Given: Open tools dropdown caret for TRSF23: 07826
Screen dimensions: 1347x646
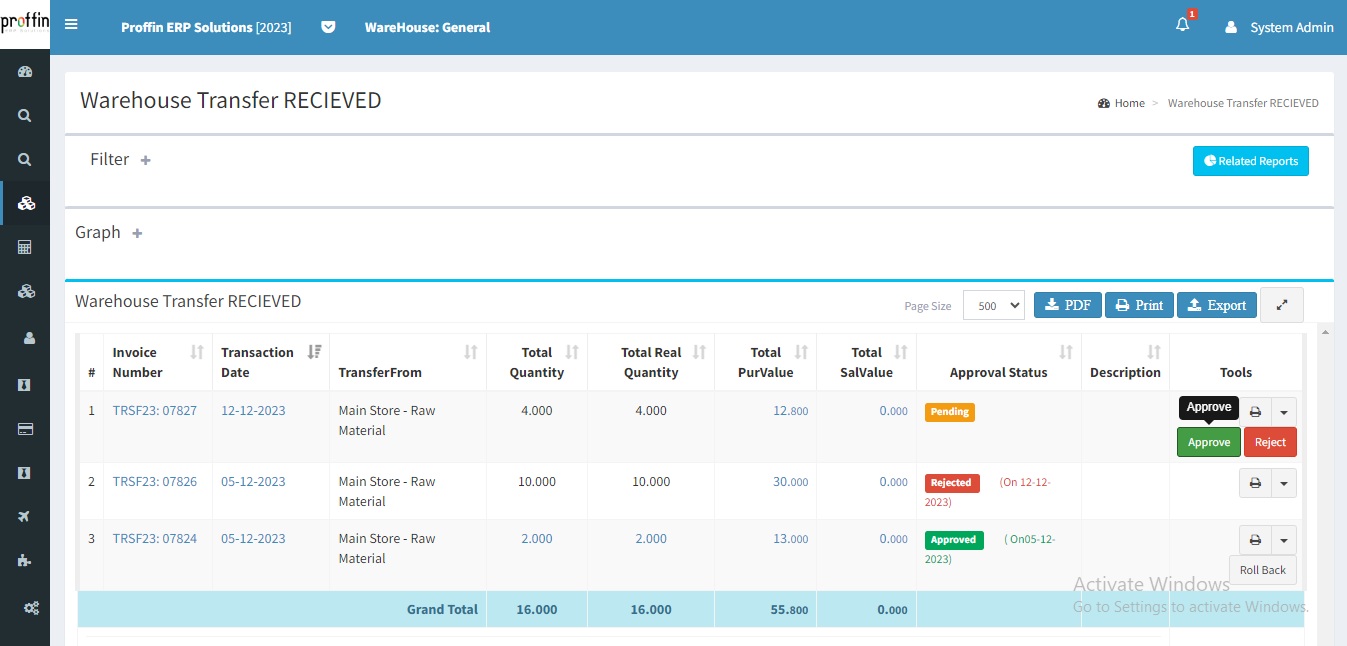Looking at the screenshot, I should 1284,483.
